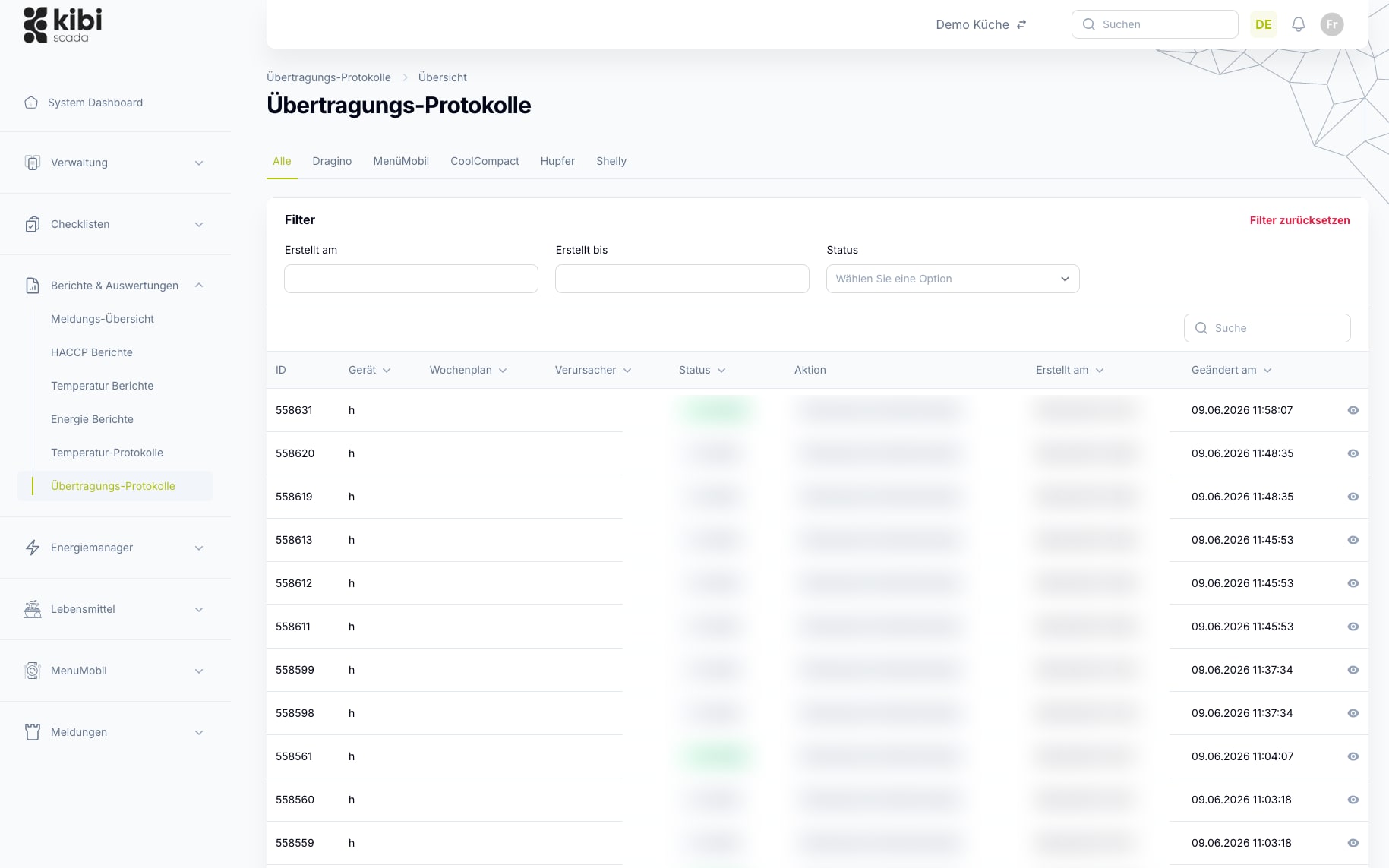
Task: Click ID cell 558631
Action: point(294,410)
